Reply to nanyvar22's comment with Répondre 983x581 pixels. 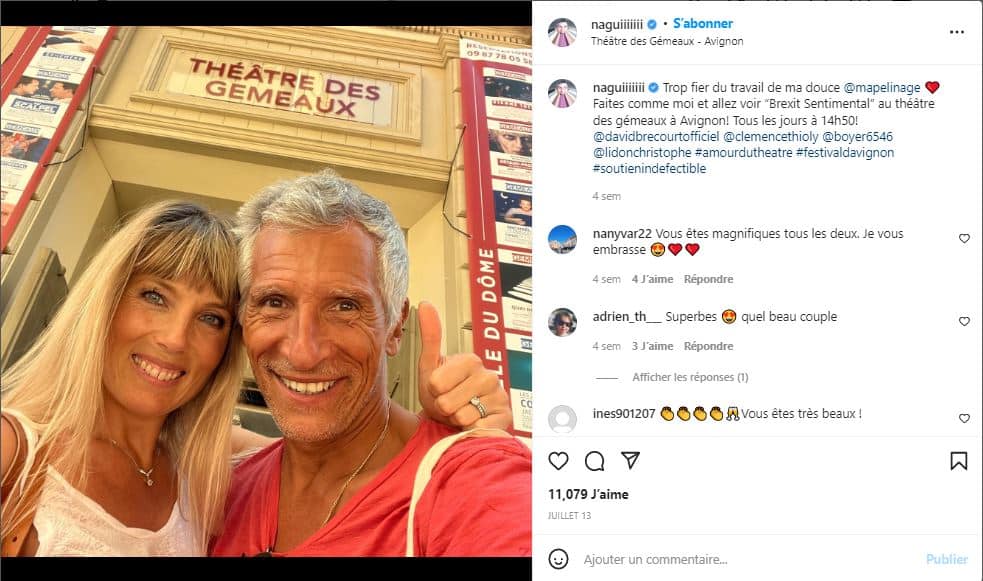point(708,279)
